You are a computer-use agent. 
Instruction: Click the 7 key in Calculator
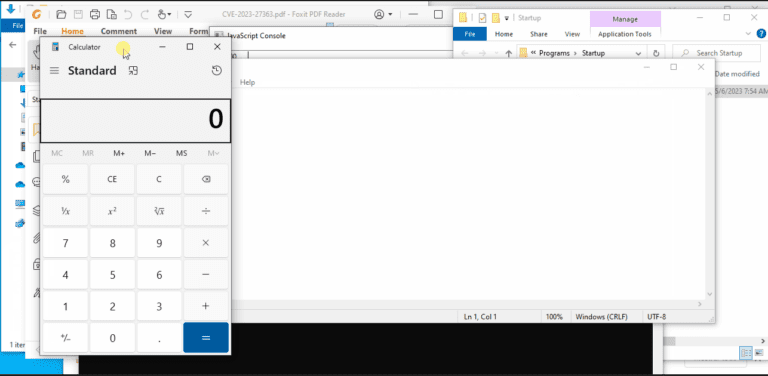pyautogui.click(x=65, y=243)
